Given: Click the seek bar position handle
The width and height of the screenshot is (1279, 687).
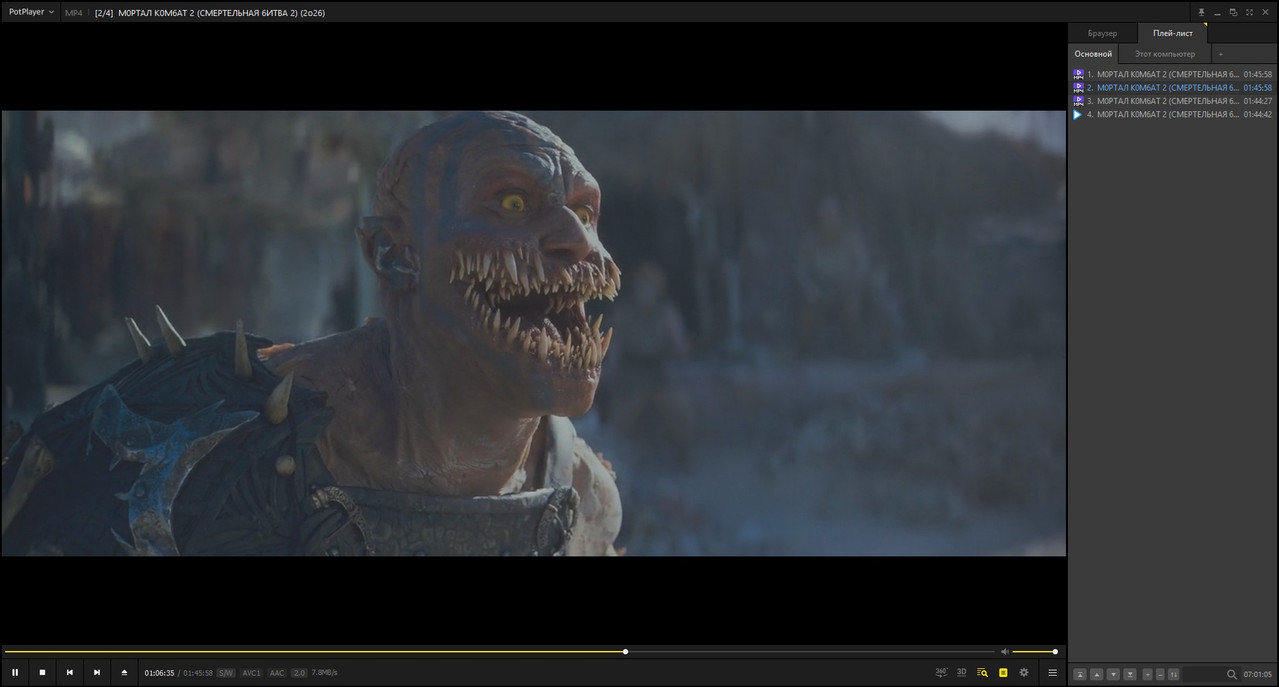Looking at the screenshot, I should tap(625, 652).
